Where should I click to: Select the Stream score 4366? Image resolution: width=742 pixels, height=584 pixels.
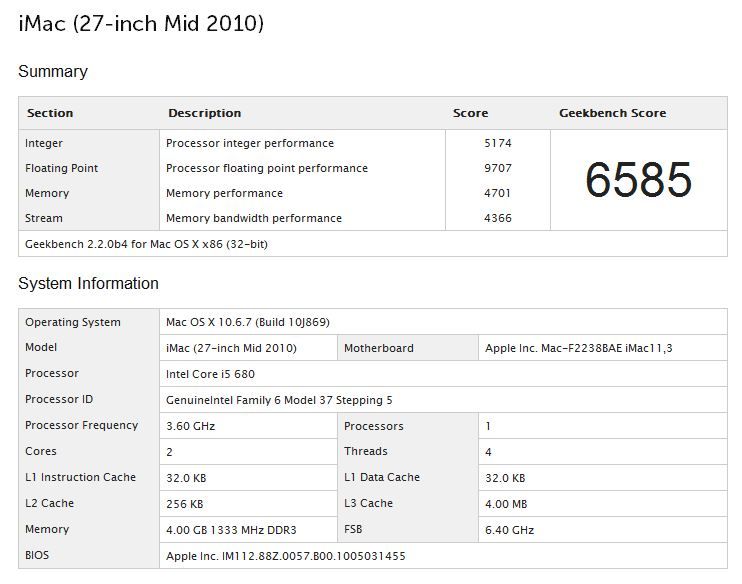tap(497, 218)
